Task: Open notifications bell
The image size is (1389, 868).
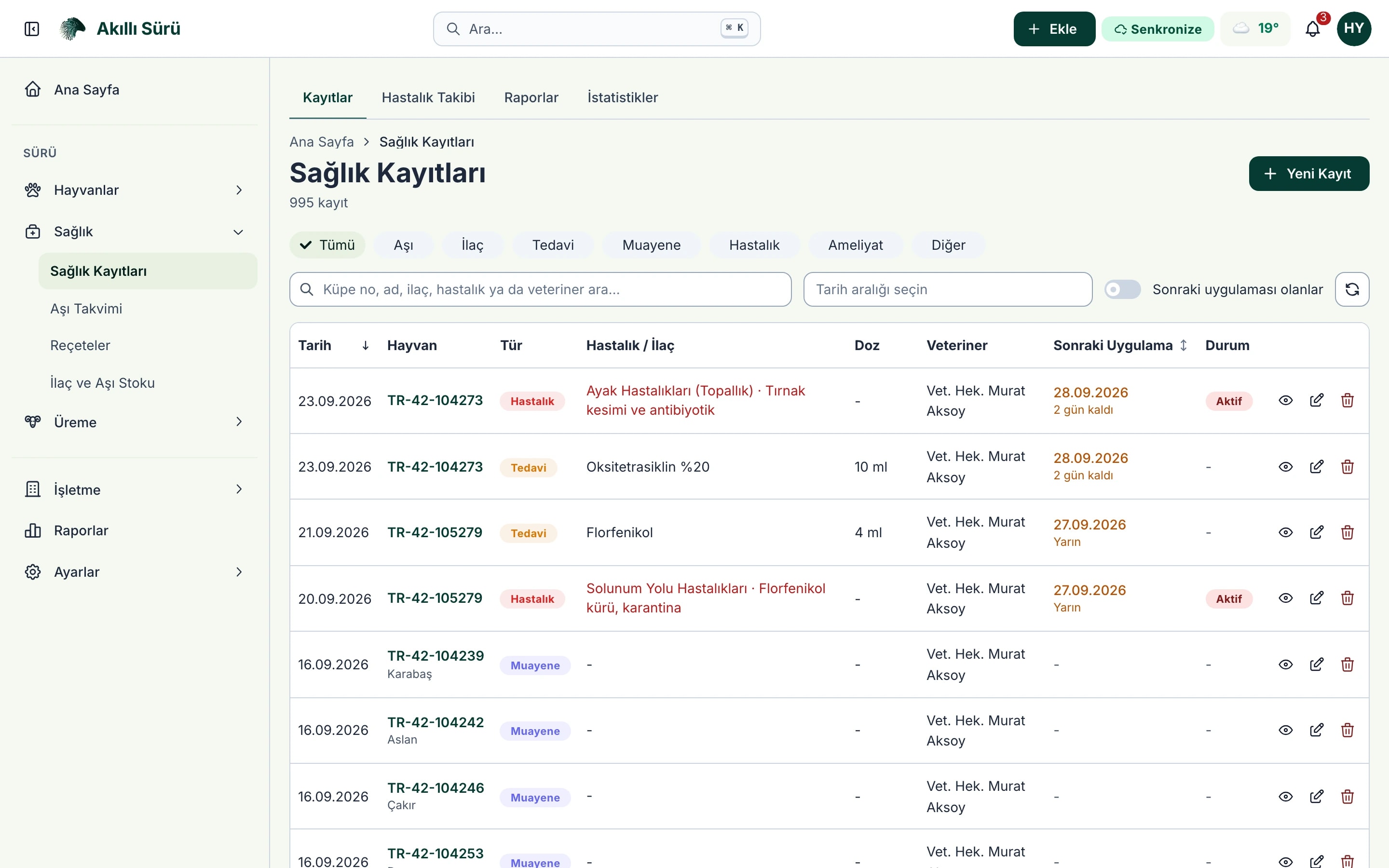Action: (x=1313, y=29)
